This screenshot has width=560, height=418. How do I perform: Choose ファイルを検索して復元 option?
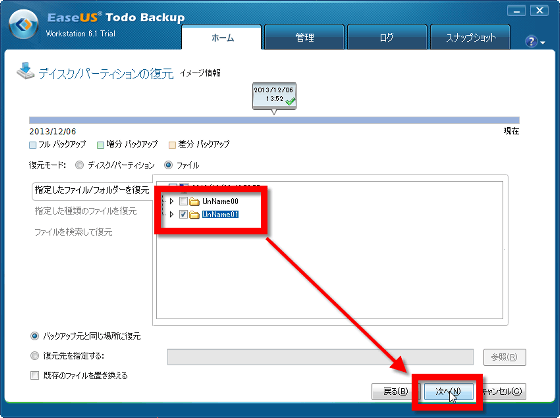point(73,232)
